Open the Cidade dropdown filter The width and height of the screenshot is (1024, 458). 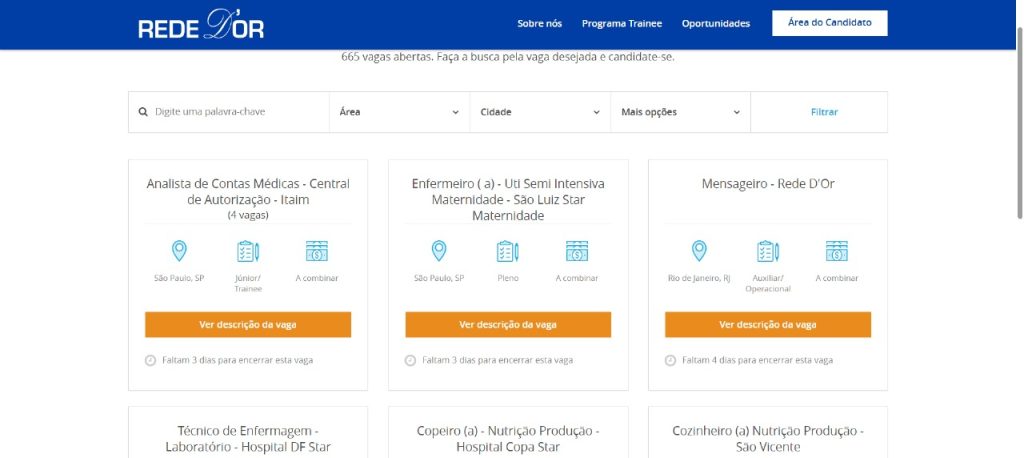(540, 112)
